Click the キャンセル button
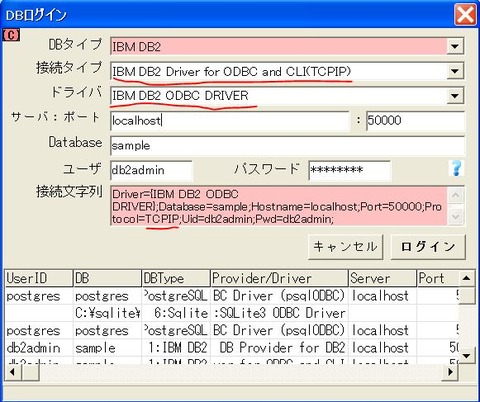This screenshot has height=402, width=480. pyautogui.click(x=345, y=247)
